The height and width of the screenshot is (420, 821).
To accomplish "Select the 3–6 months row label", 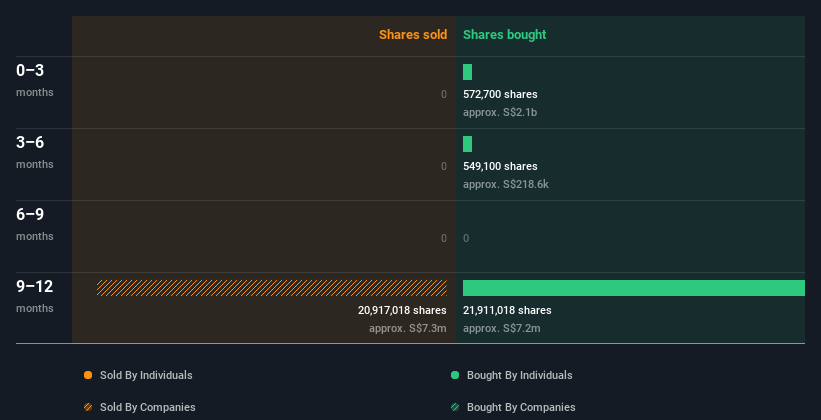I will click(35, 152).
